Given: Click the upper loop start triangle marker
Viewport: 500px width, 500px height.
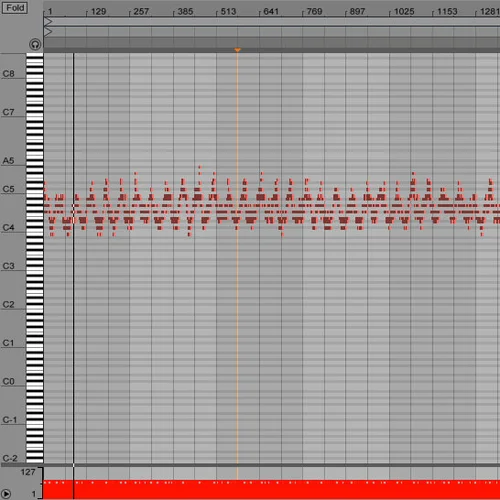Looking at the screenshot, I should click(x=48, y=22).
